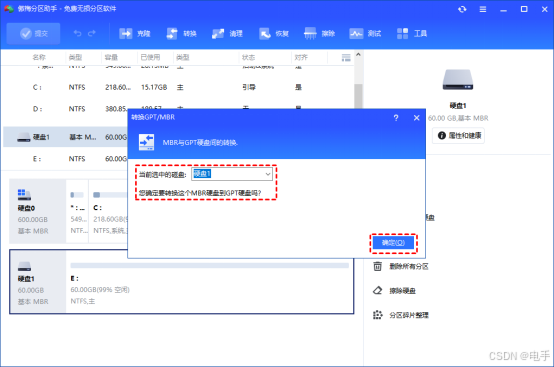Click the MBR/GPT conversion icon in dialog
The height and width of the screenshot is (367, 554).
[146, 142]
